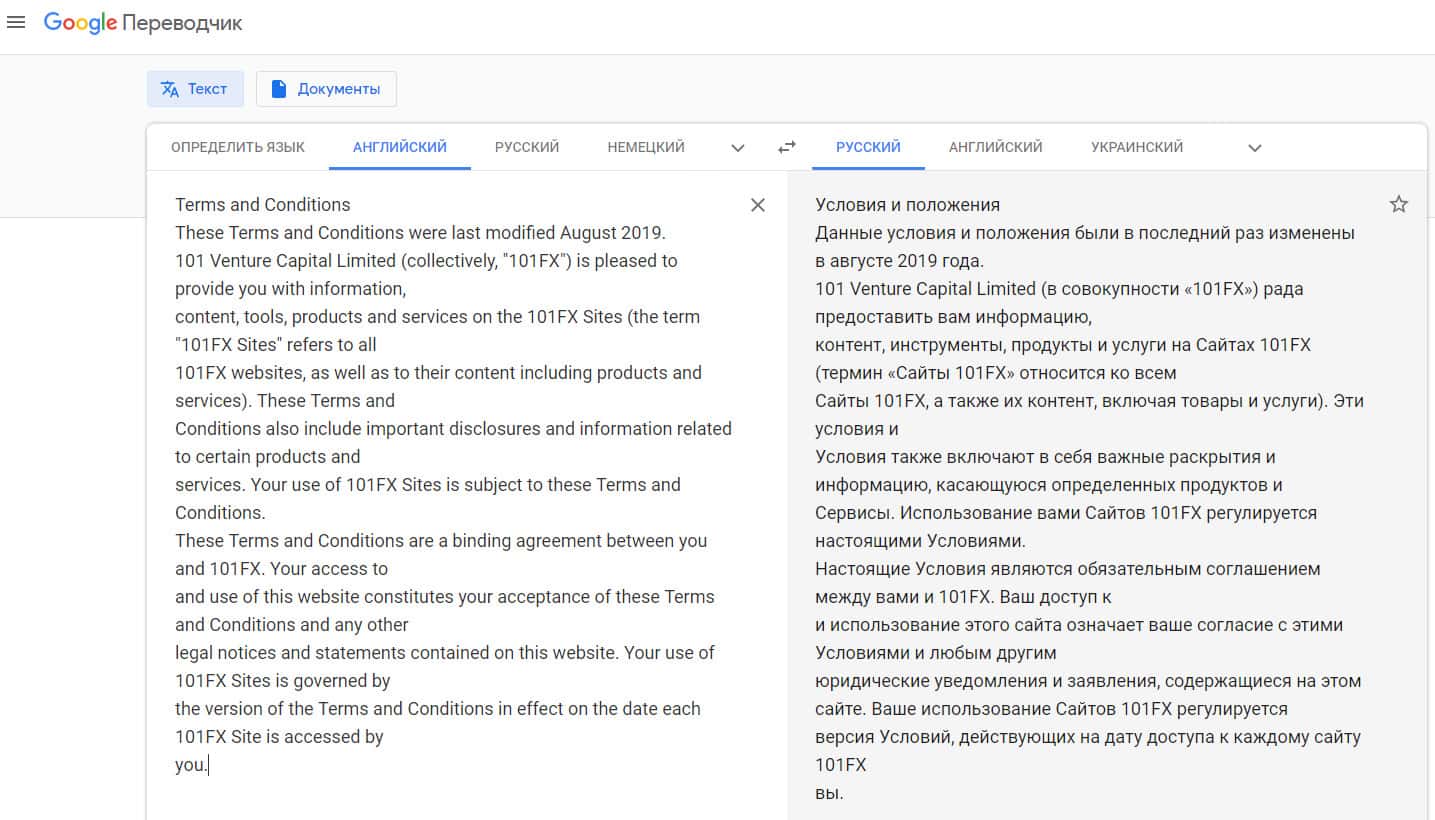Click the Google logo

point(80,23)
